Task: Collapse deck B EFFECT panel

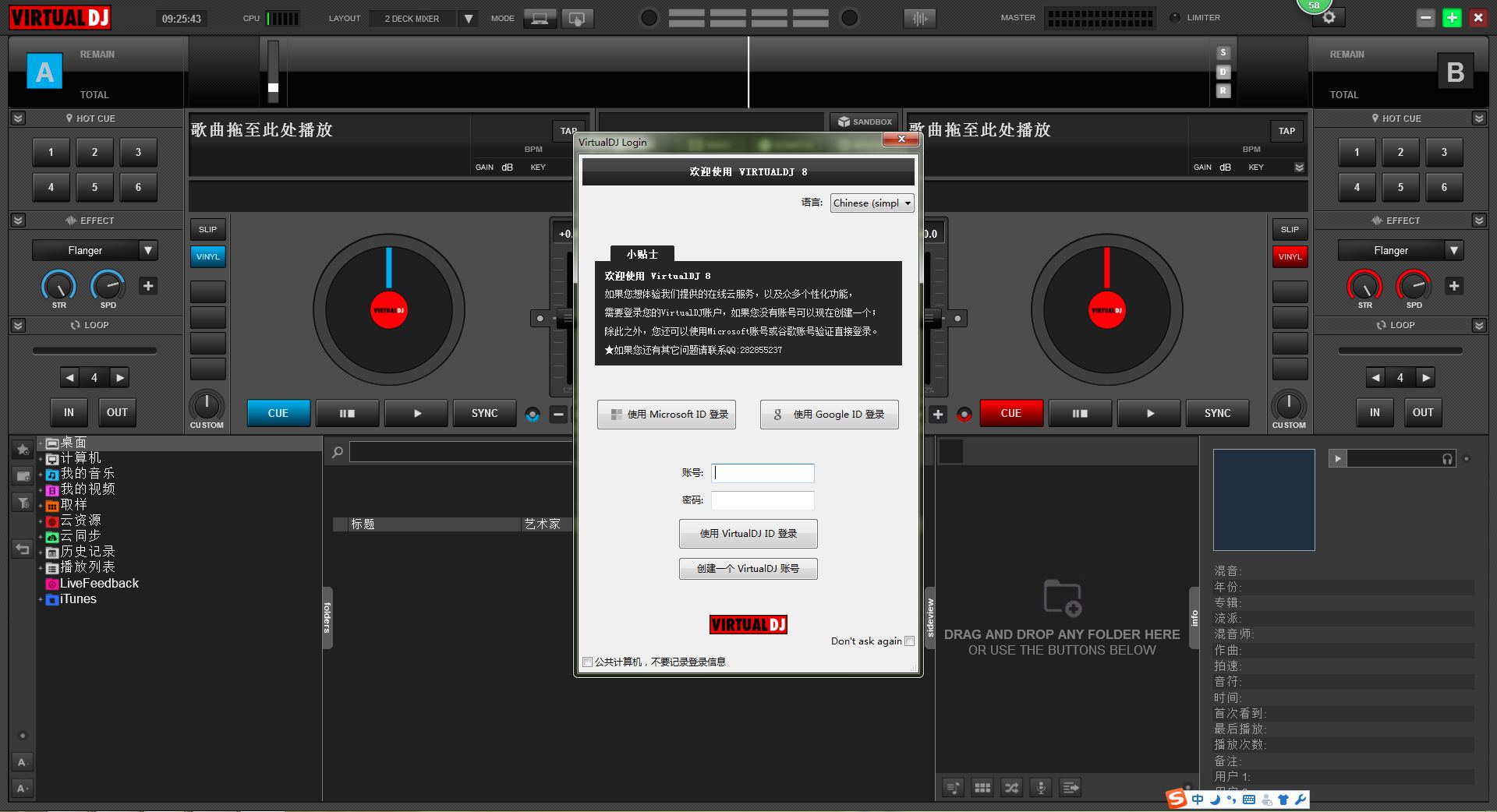Action: [1479, 221]
